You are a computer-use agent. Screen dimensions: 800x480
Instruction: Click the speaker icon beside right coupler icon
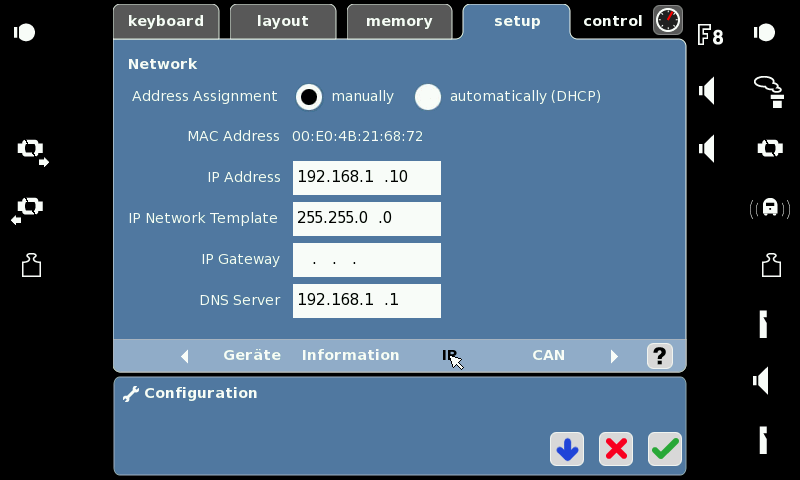[707, 149]
